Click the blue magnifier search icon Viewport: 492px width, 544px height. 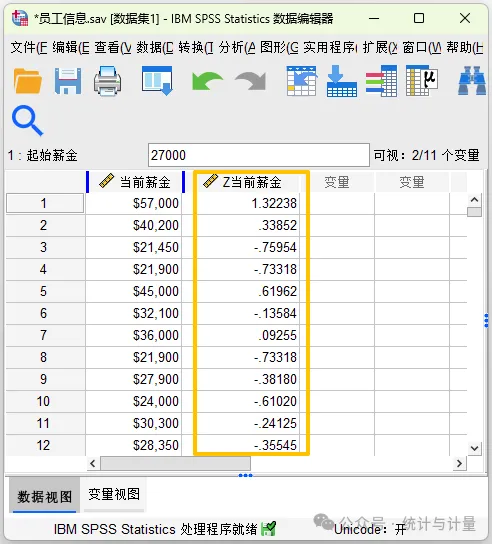[27, 121]
